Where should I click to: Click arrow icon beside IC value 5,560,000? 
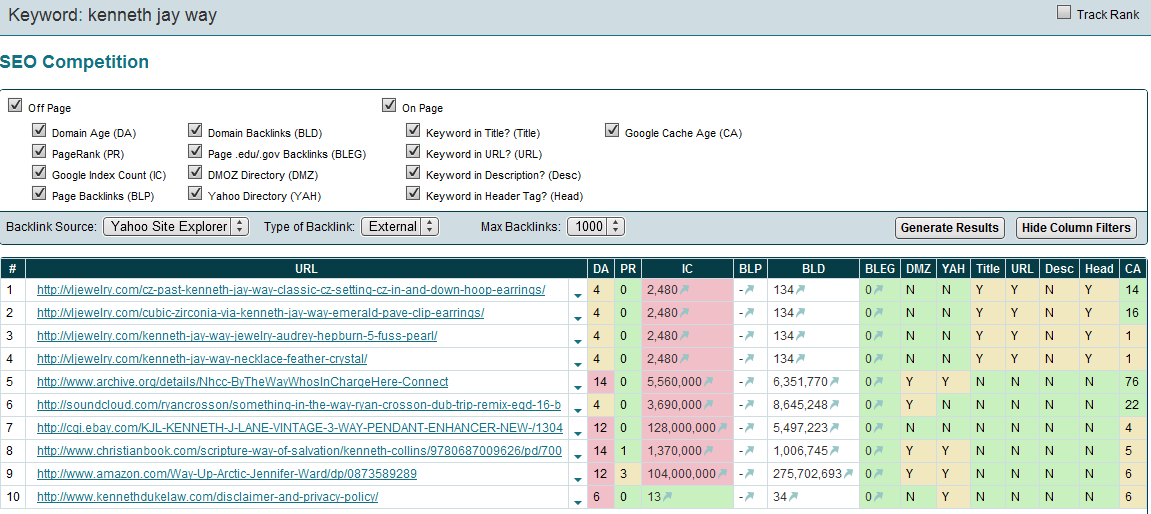click(709, 382)
